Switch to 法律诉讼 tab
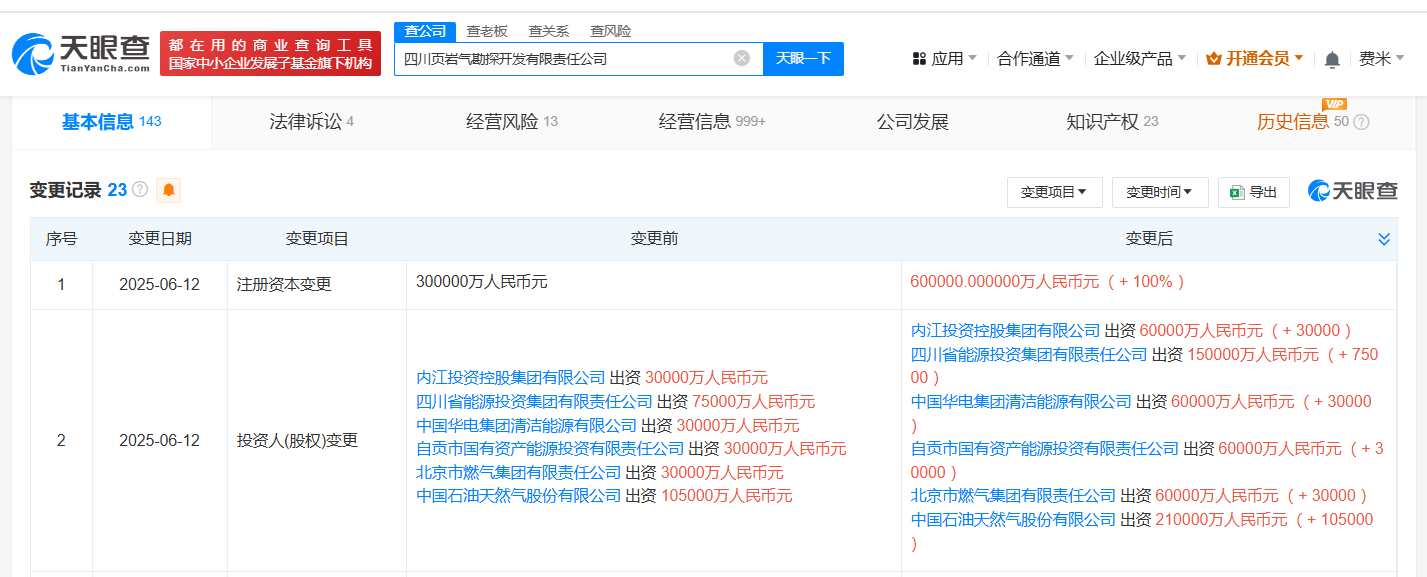The height and width of the screenshot is (577, 1427). coord(311,122)
